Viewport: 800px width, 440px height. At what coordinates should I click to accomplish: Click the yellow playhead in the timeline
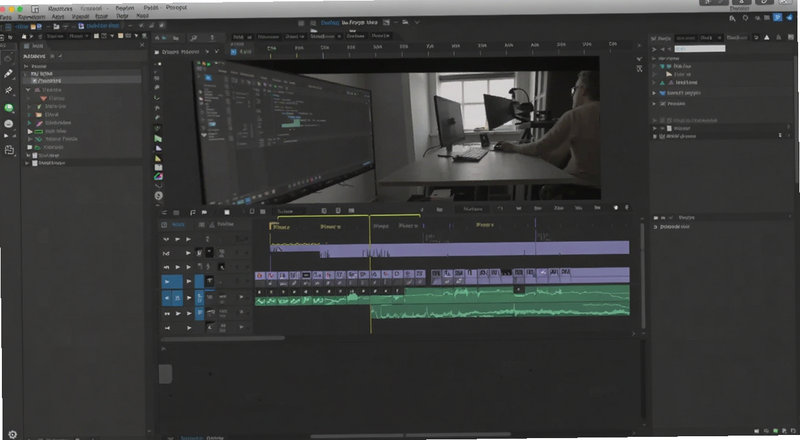(x=370, y=276)
